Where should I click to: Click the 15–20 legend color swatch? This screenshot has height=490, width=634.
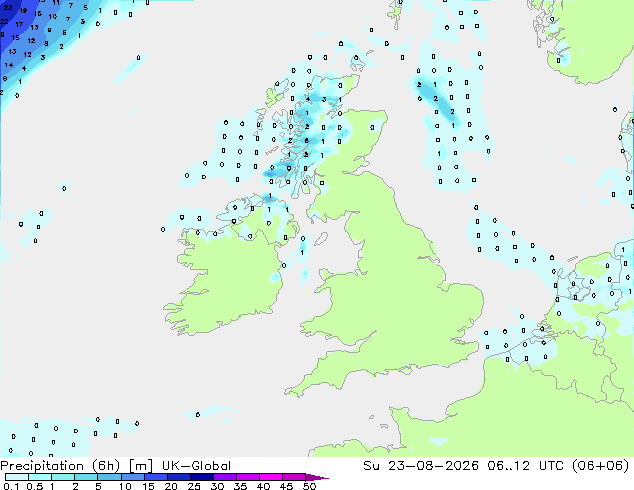coord(156,477)
